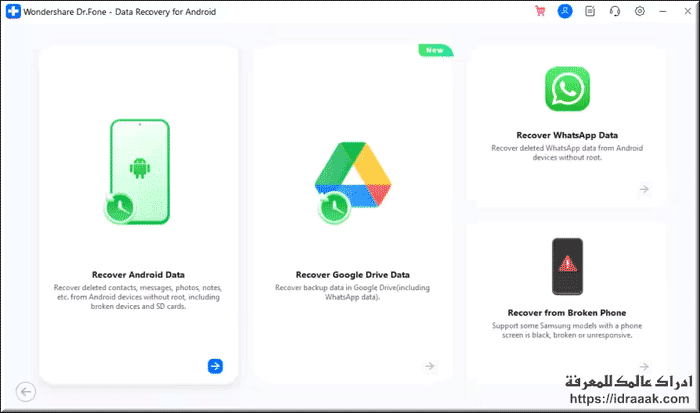Click text 'Recover deleted WhatsApp data from Android'
The height and width of the screenshot is (413, 700).
pos(567,148)
